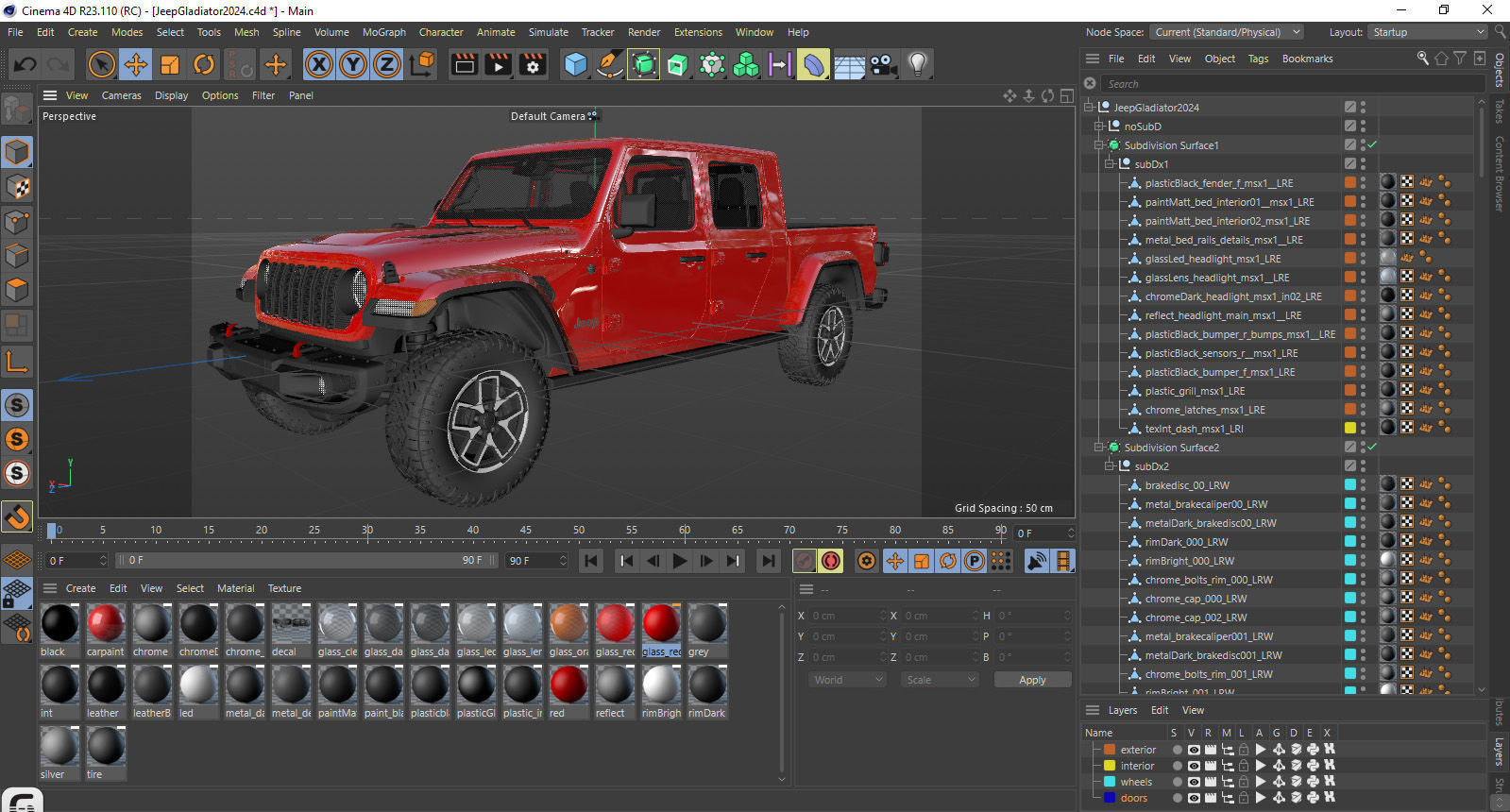
Task: Open Object Manager Tags menu
Action: point(1258,59)
